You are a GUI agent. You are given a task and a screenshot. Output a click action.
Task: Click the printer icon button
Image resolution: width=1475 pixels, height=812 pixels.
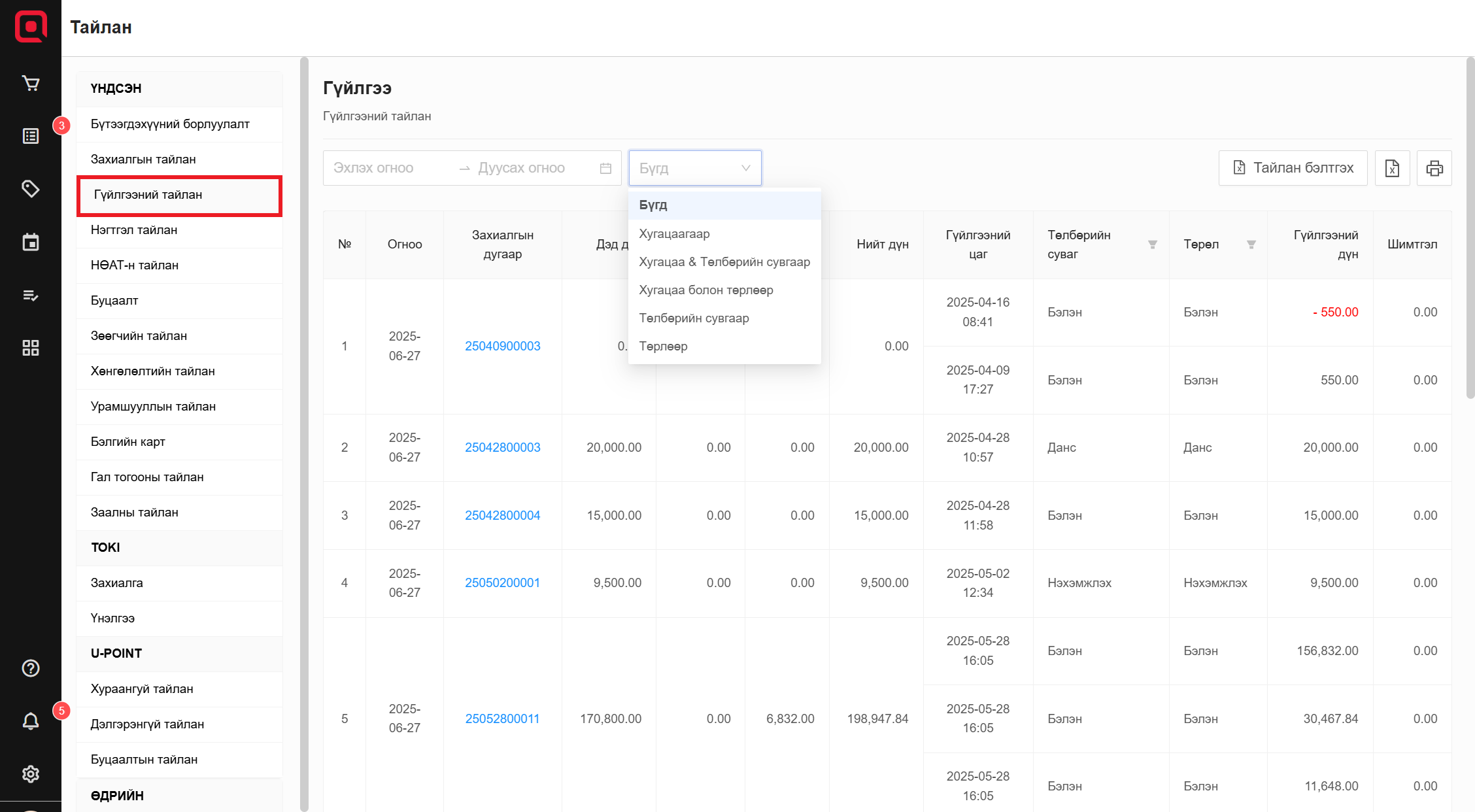point(1434,168)
